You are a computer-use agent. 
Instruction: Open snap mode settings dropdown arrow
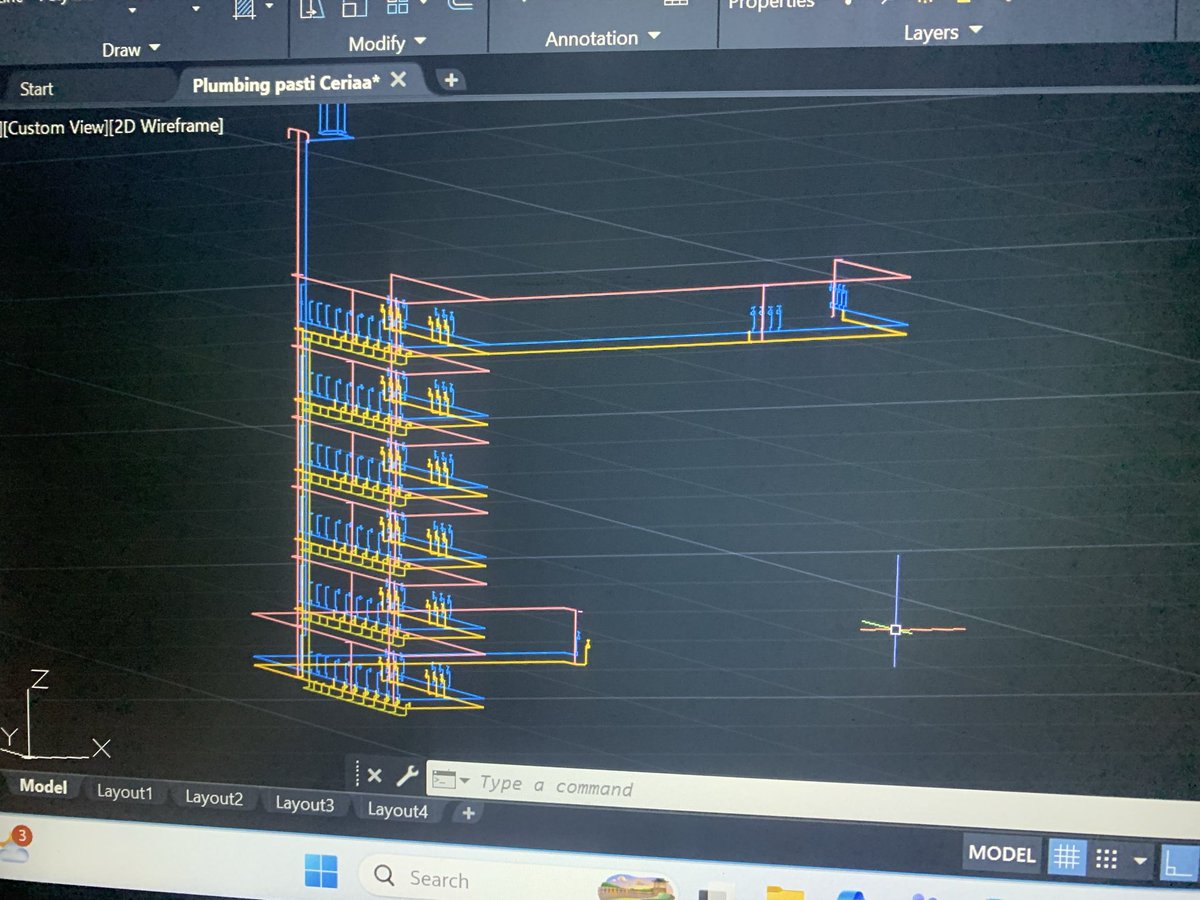point(1139,861)
